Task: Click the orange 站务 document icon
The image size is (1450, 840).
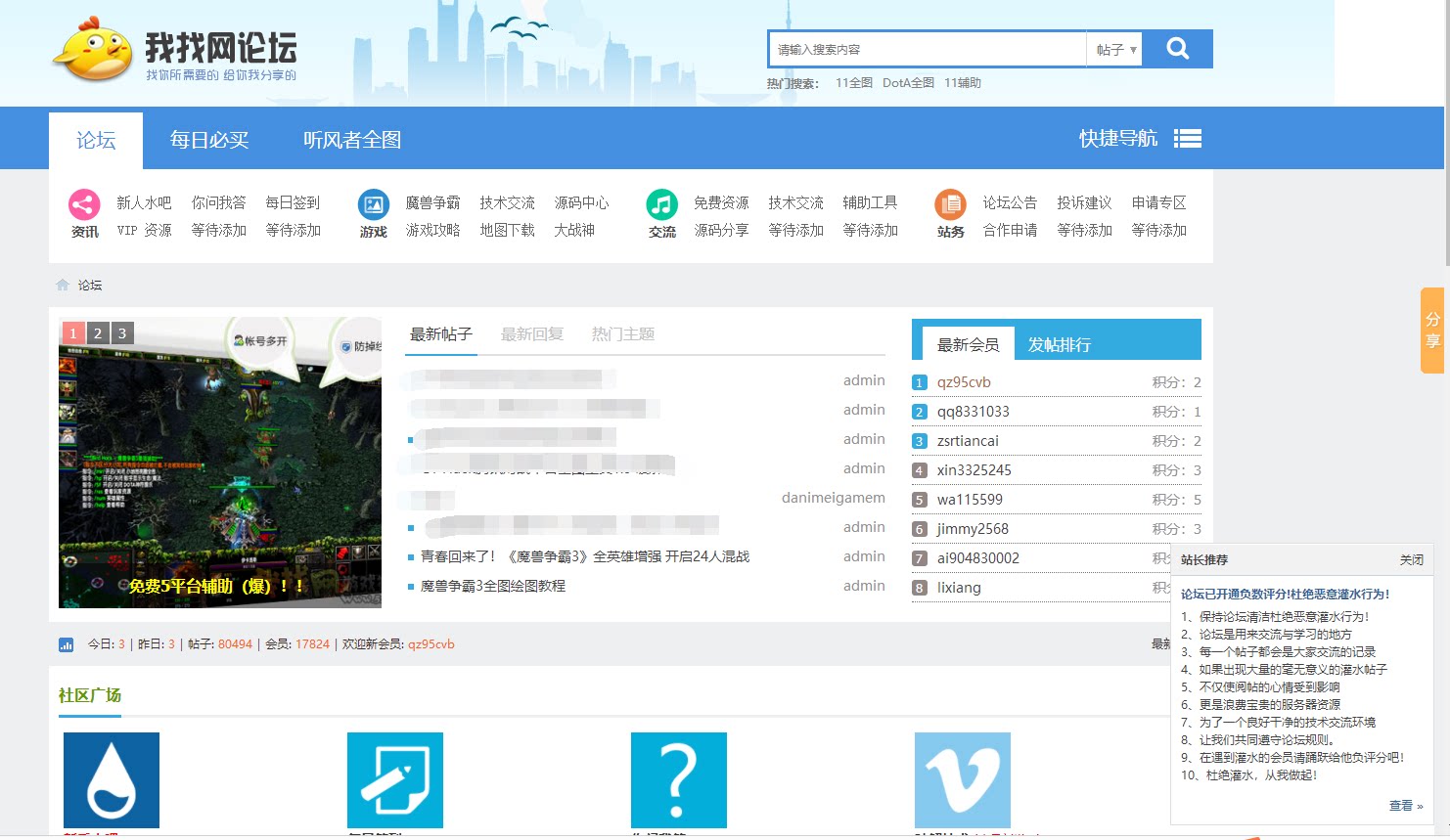Action: [x=951, y=205]
